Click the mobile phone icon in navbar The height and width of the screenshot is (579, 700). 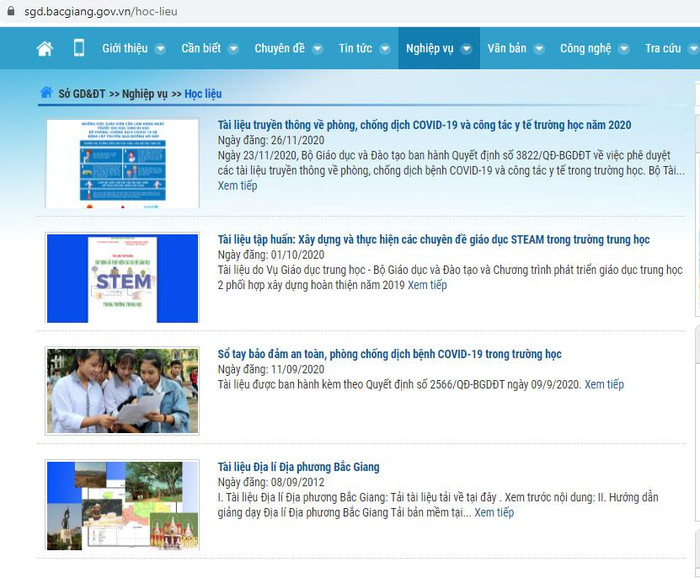tap(79, 48)
